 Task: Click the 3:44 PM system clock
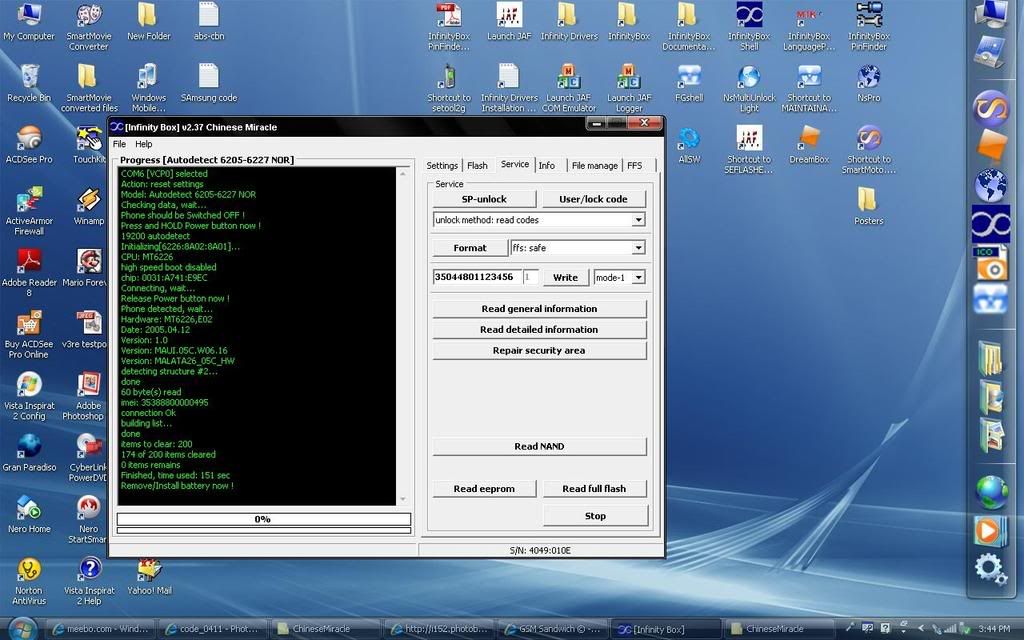click(993, 629)
